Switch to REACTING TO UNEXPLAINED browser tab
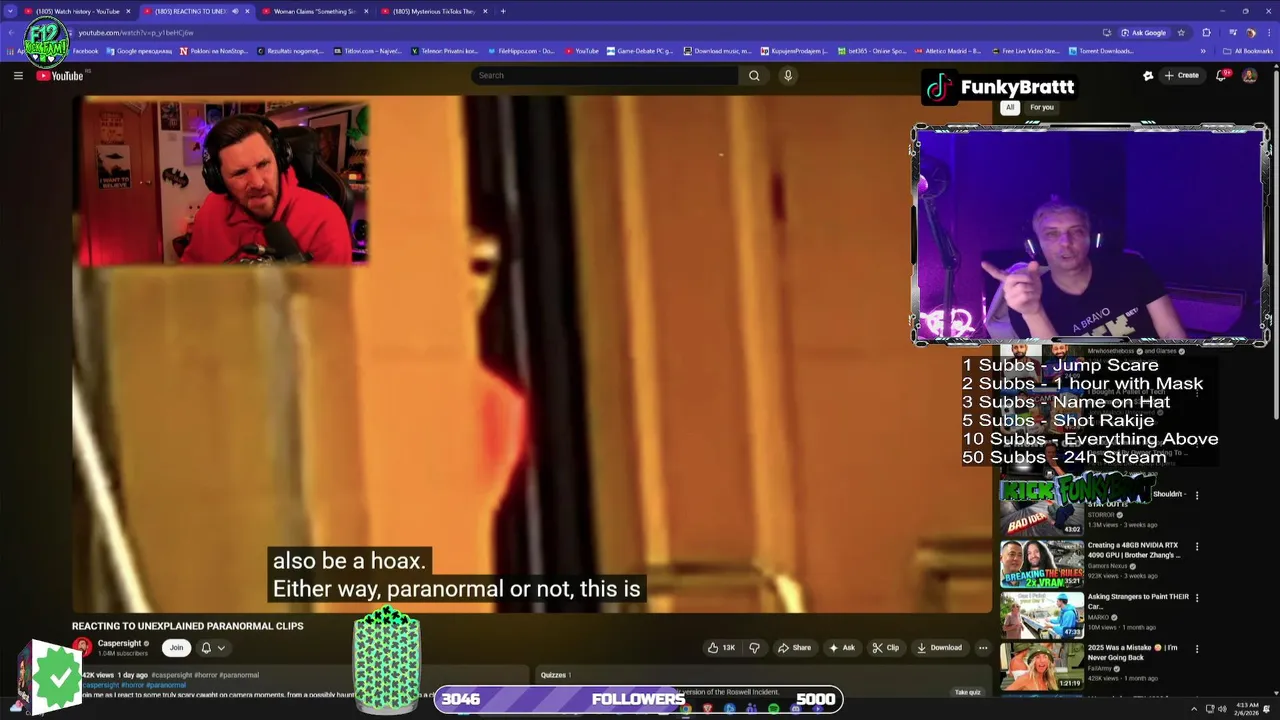The height and width of the screenshot is (720, 1280). 195,11
